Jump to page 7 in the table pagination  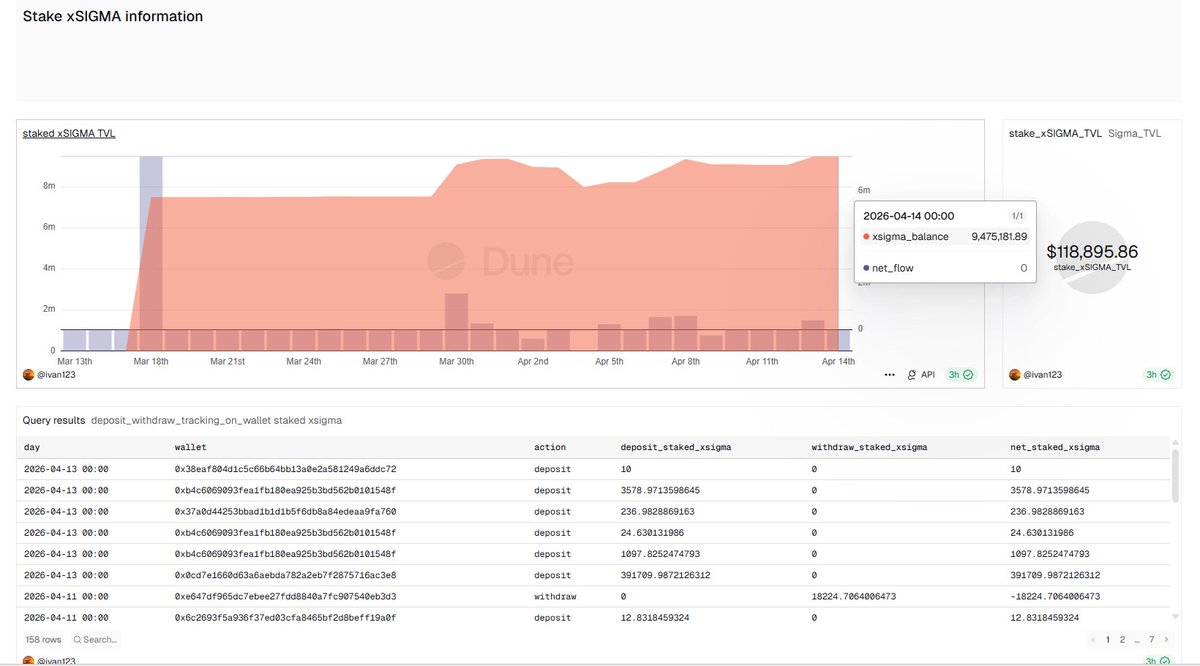tap(1152, 639)
